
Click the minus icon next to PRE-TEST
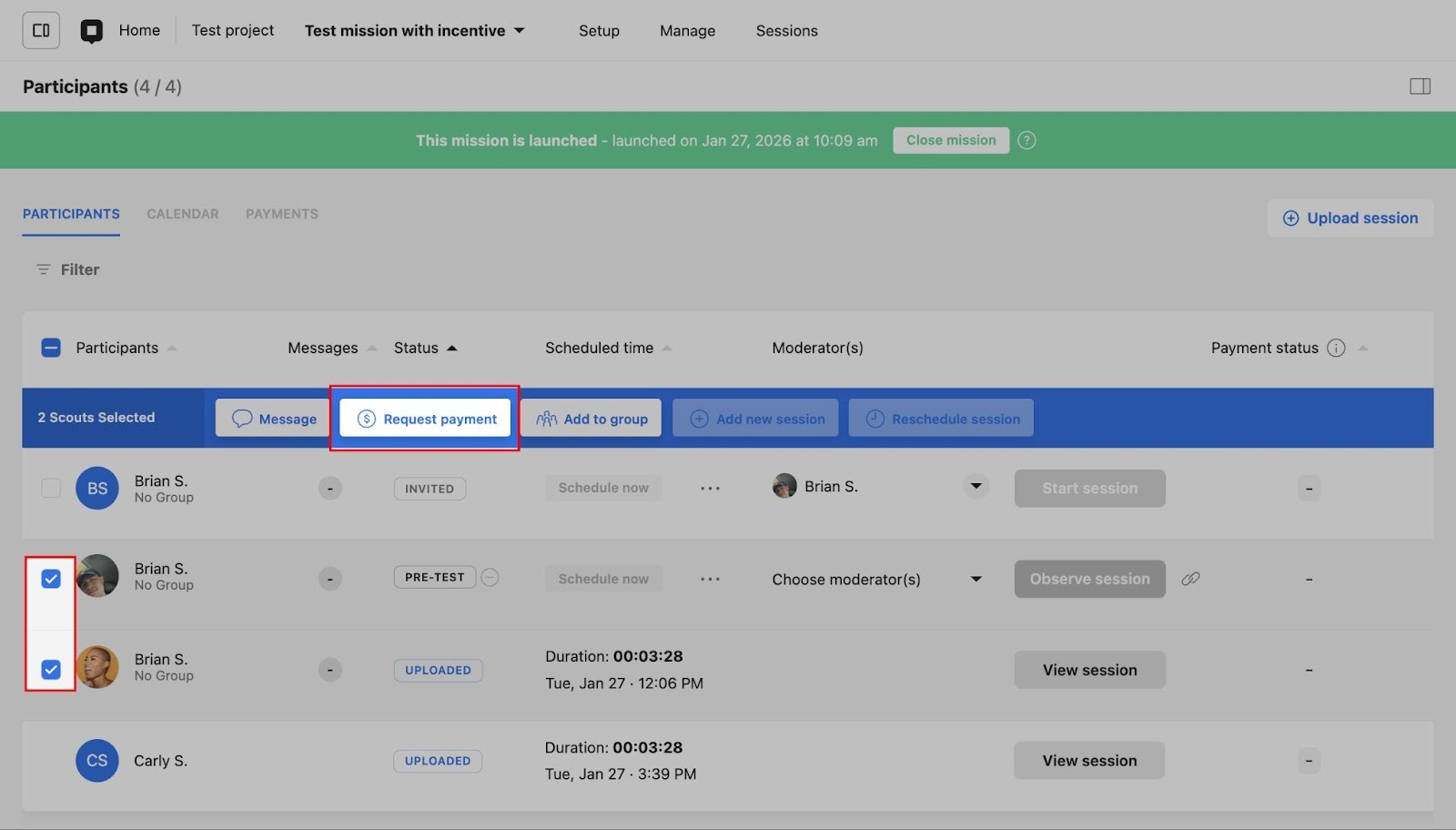point(490,577)
